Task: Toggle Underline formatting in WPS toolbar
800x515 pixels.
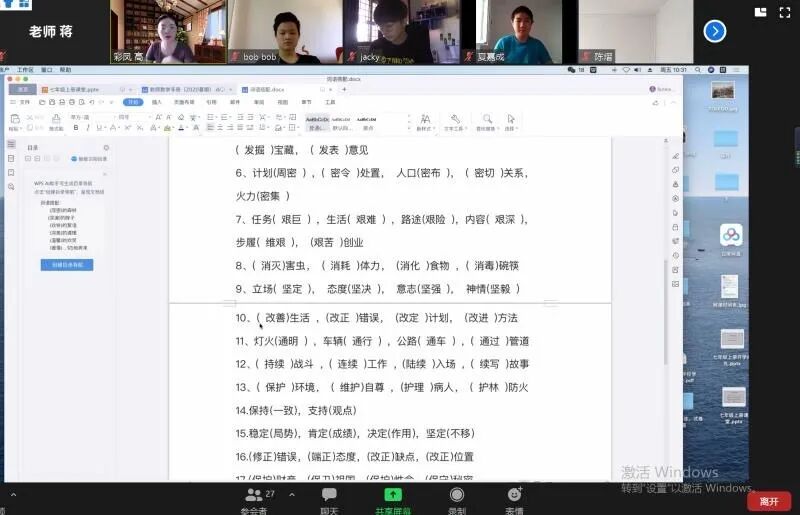Action: coord(99,128)
